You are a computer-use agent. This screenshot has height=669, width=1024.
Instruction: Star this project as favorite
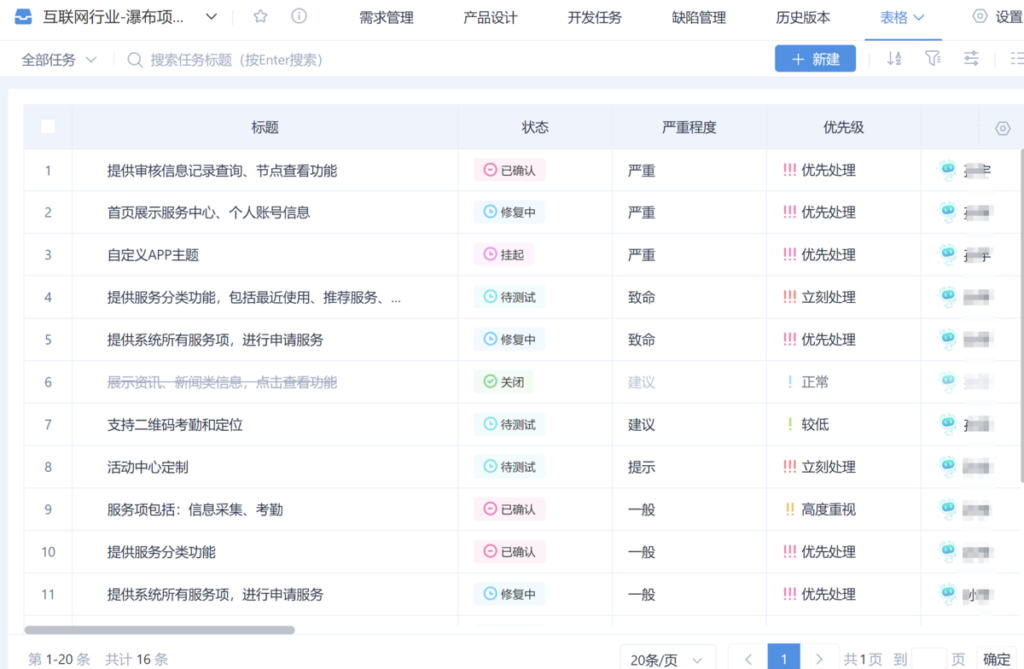pos(261,17)
